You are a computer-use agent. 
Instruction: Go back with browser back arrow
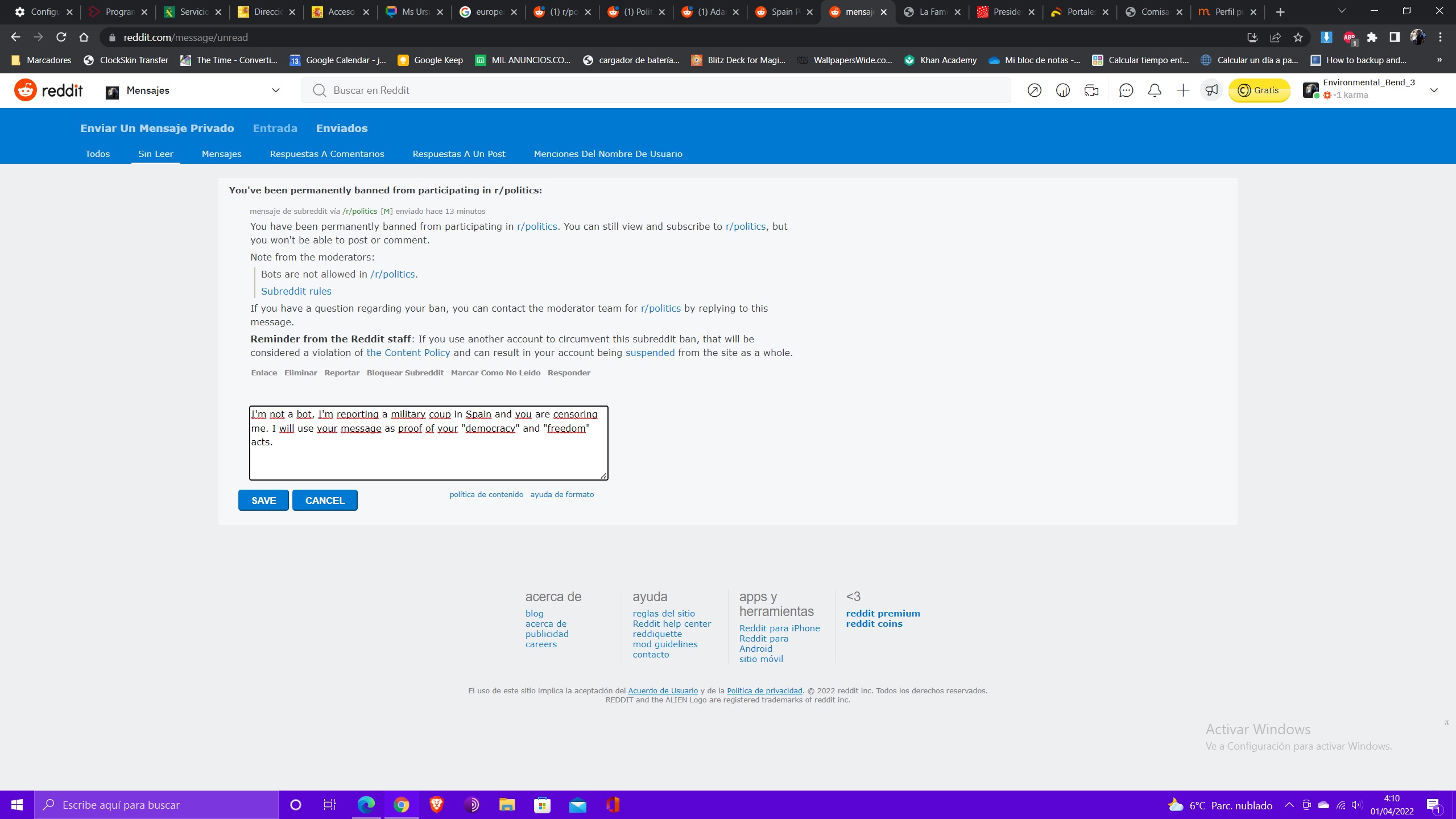click(15, 37)
